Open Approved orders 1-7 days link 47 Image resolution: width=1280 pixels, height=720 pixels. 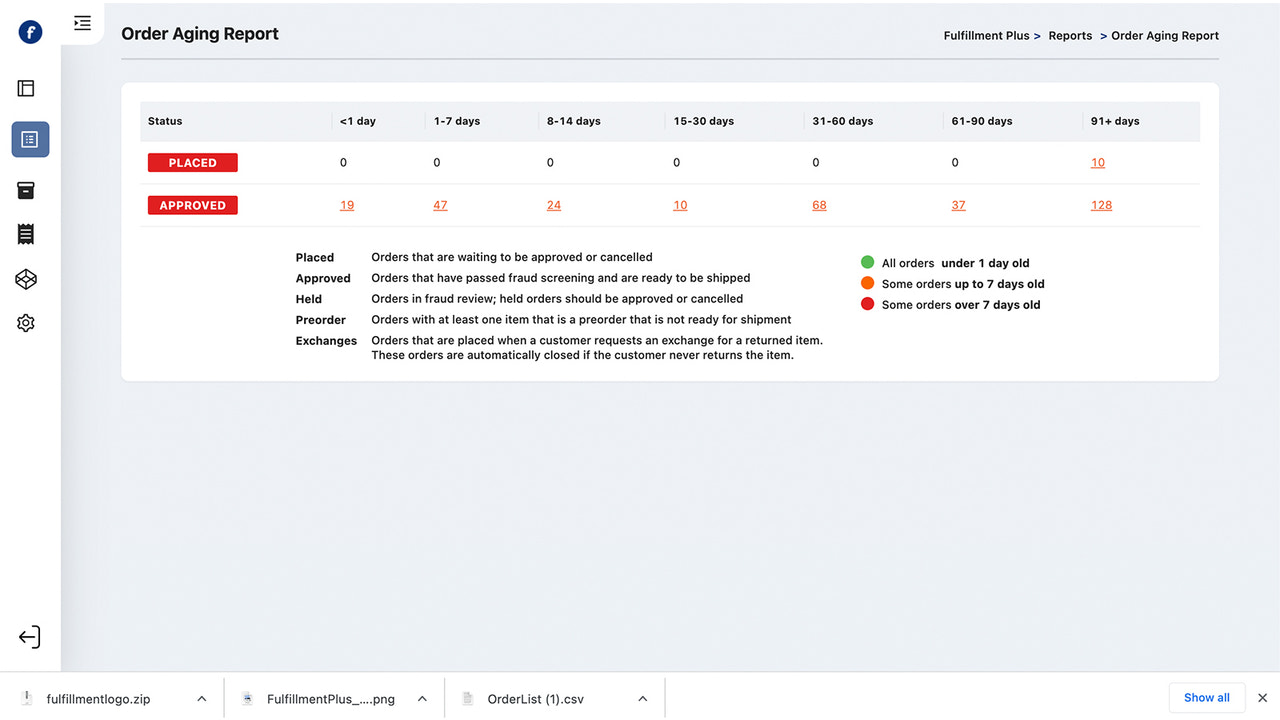coord(440,205)
